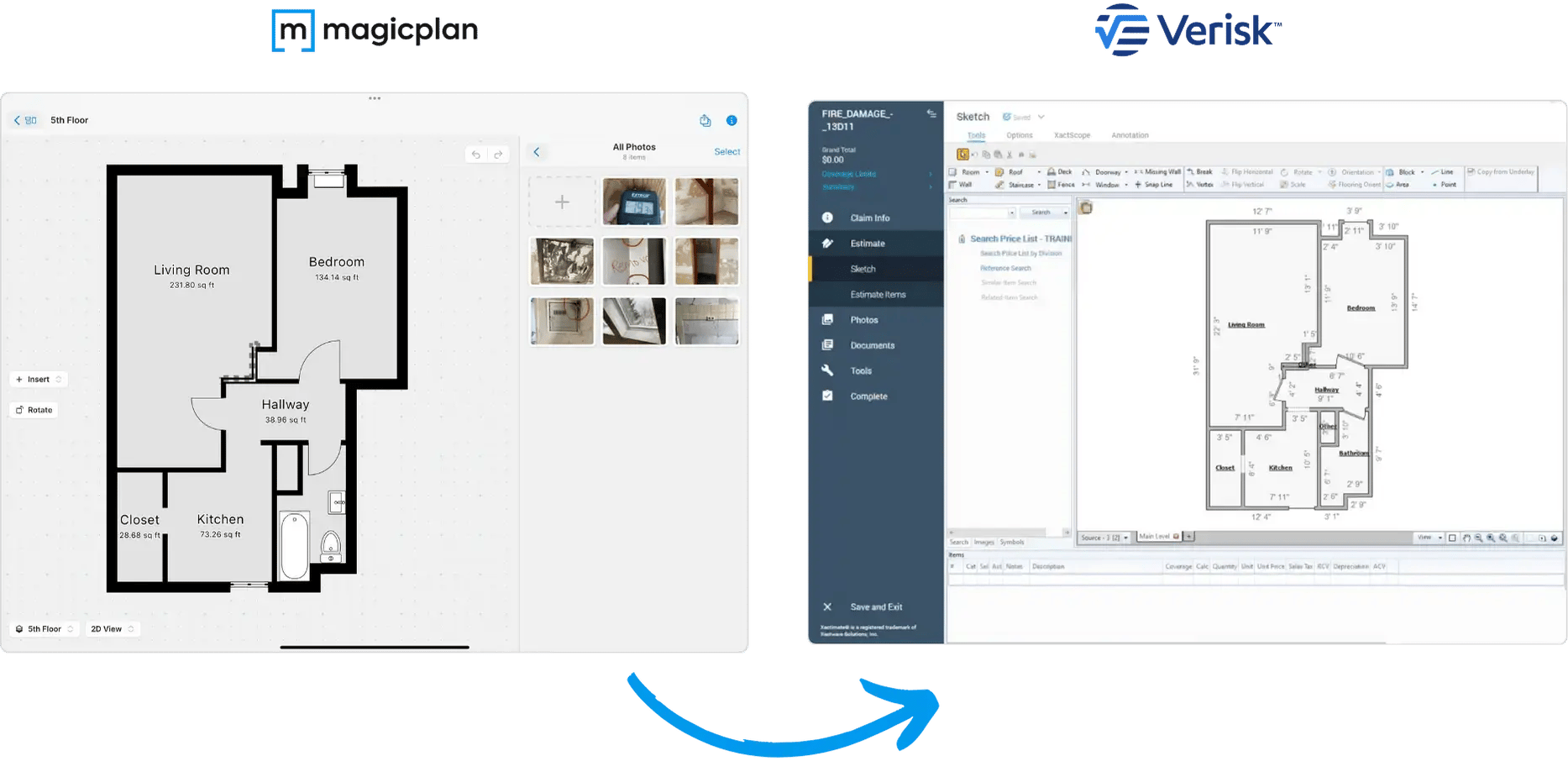Open the Options tab in Sketch
This screenshot has width=1568, height=761.
1020,135
